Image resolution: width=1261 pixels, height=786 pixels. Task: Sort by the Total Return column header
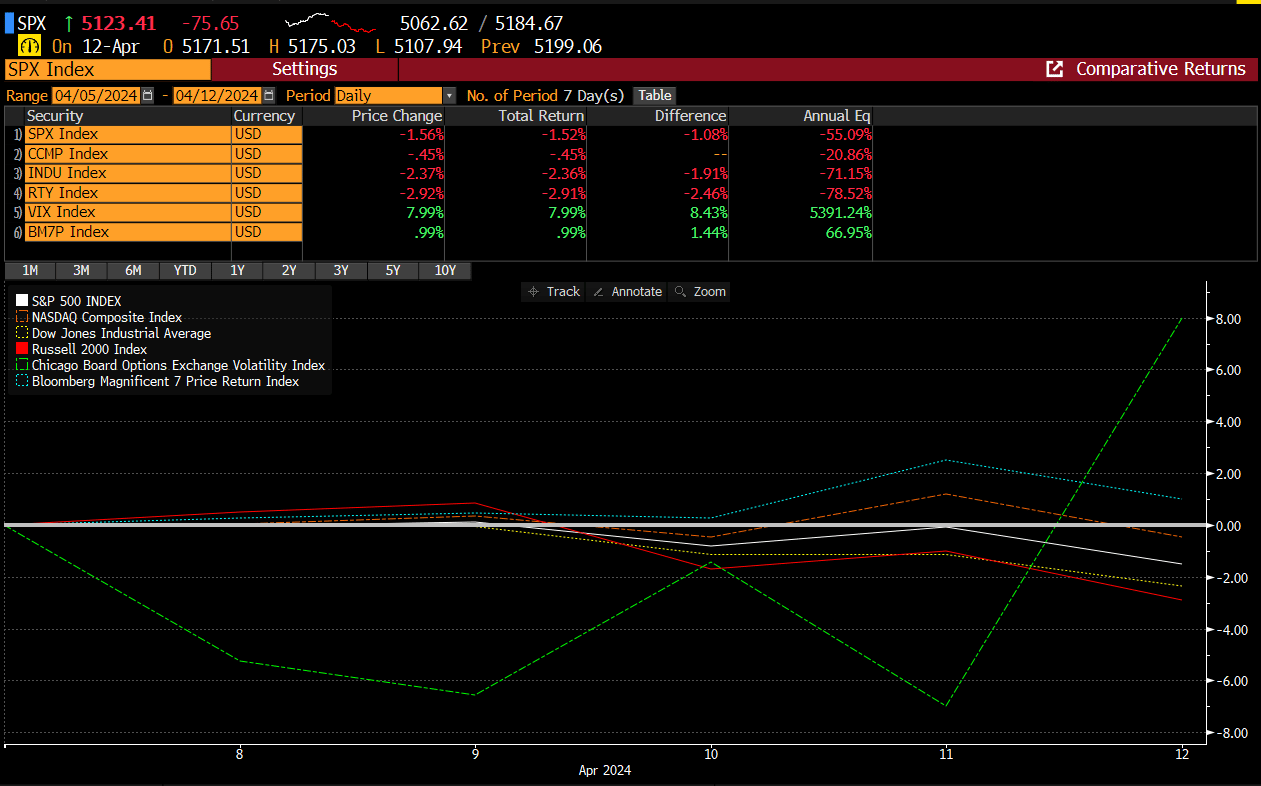coord(515,116)
